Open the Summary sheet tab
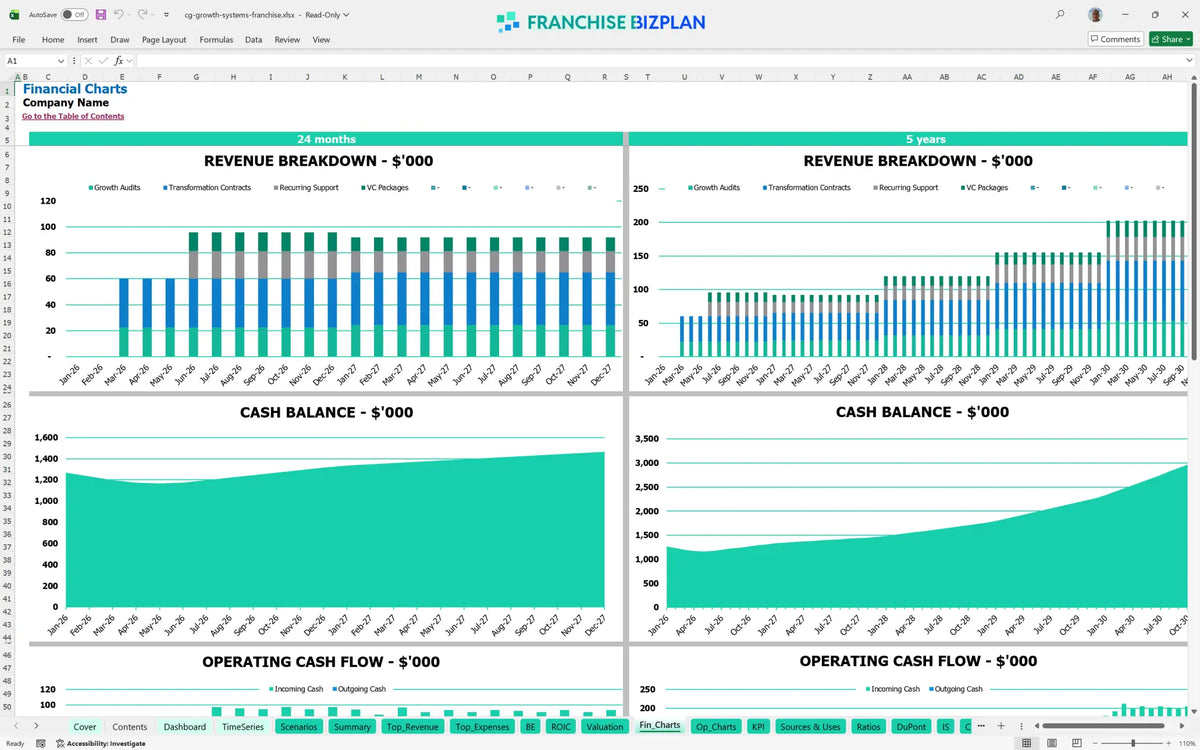The image size is (1200, 750). [x=353, y=727]
